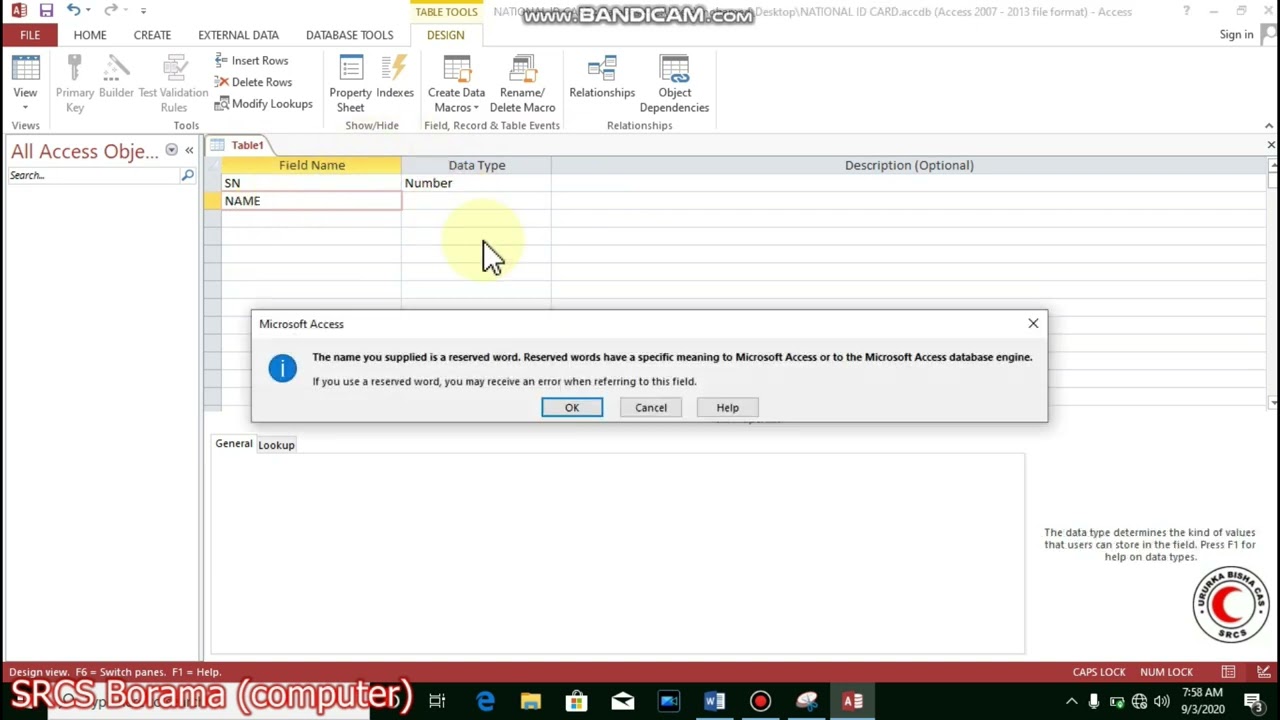This screenshot has height=720, width=1280.
Task: Show hidden tray icons chevron
Action: click(1072, 702)
